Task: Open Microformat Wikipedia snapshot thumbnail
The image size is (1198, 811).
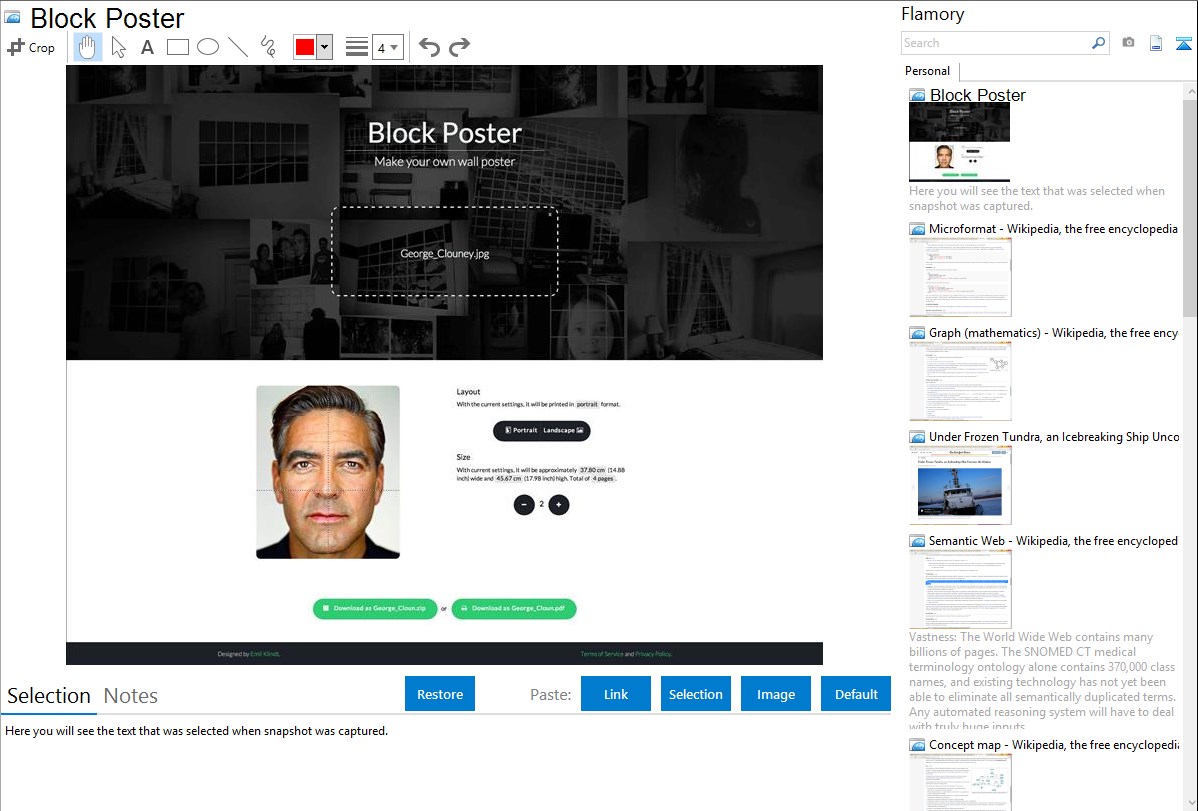Action: point(960,277)
